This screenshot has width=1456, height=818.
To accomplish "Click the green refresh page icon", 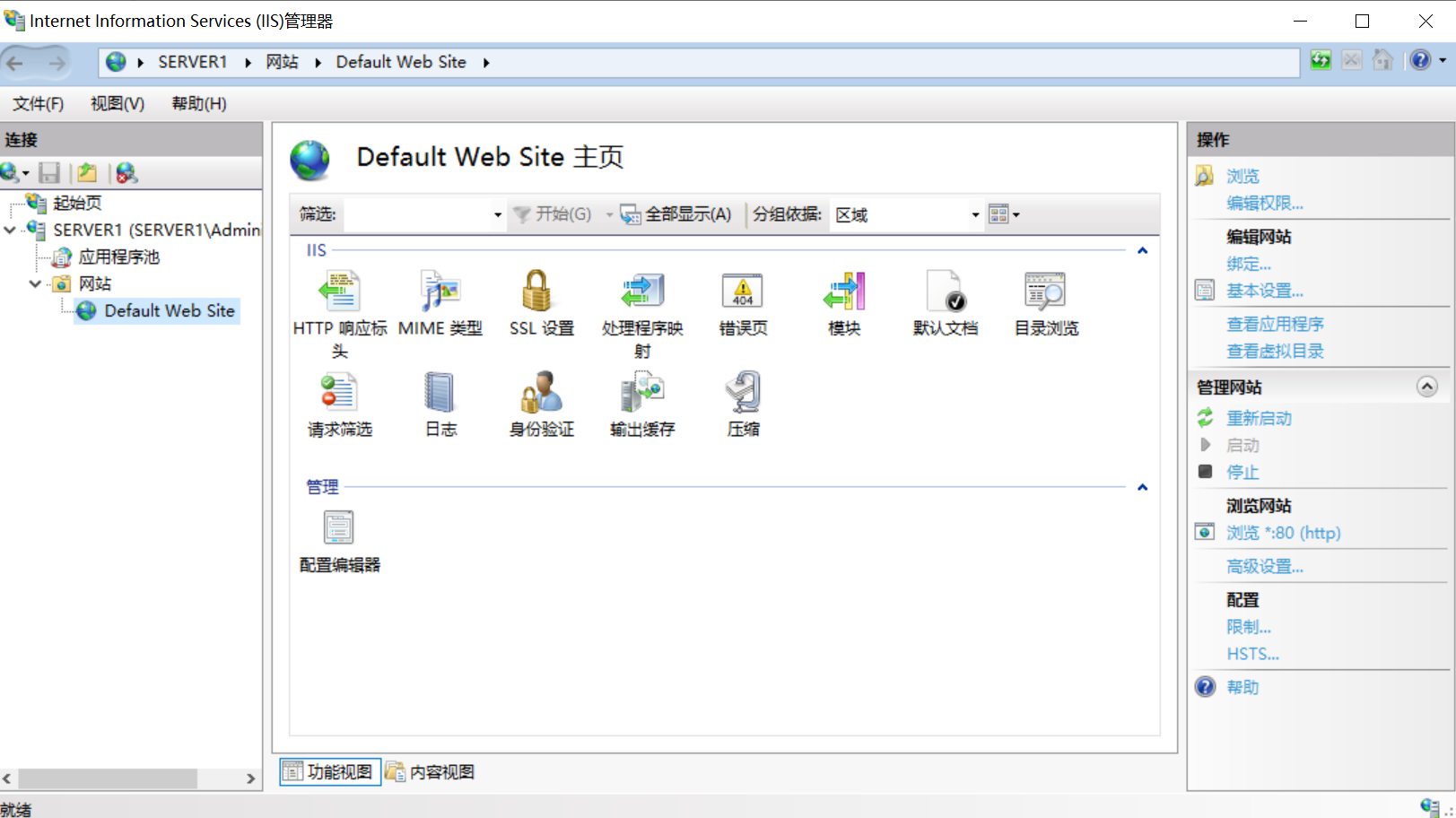I will click(1321, 61).
